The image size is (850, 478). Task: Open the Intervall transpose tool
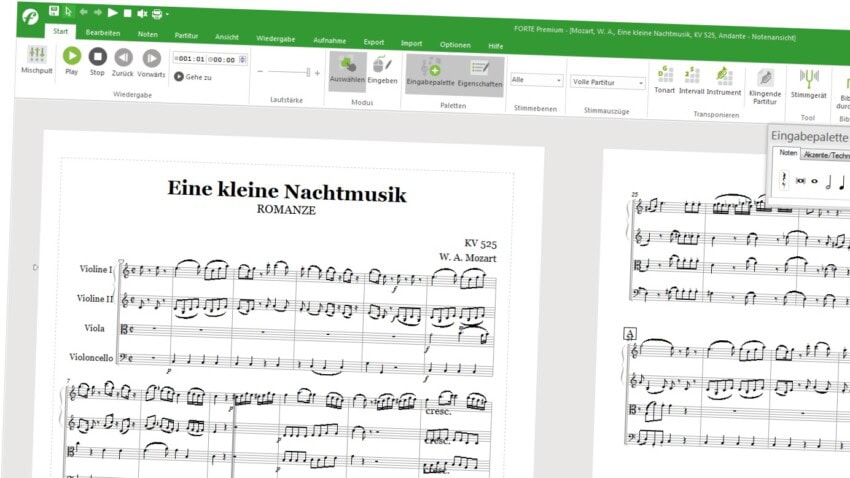click(691, 79)
